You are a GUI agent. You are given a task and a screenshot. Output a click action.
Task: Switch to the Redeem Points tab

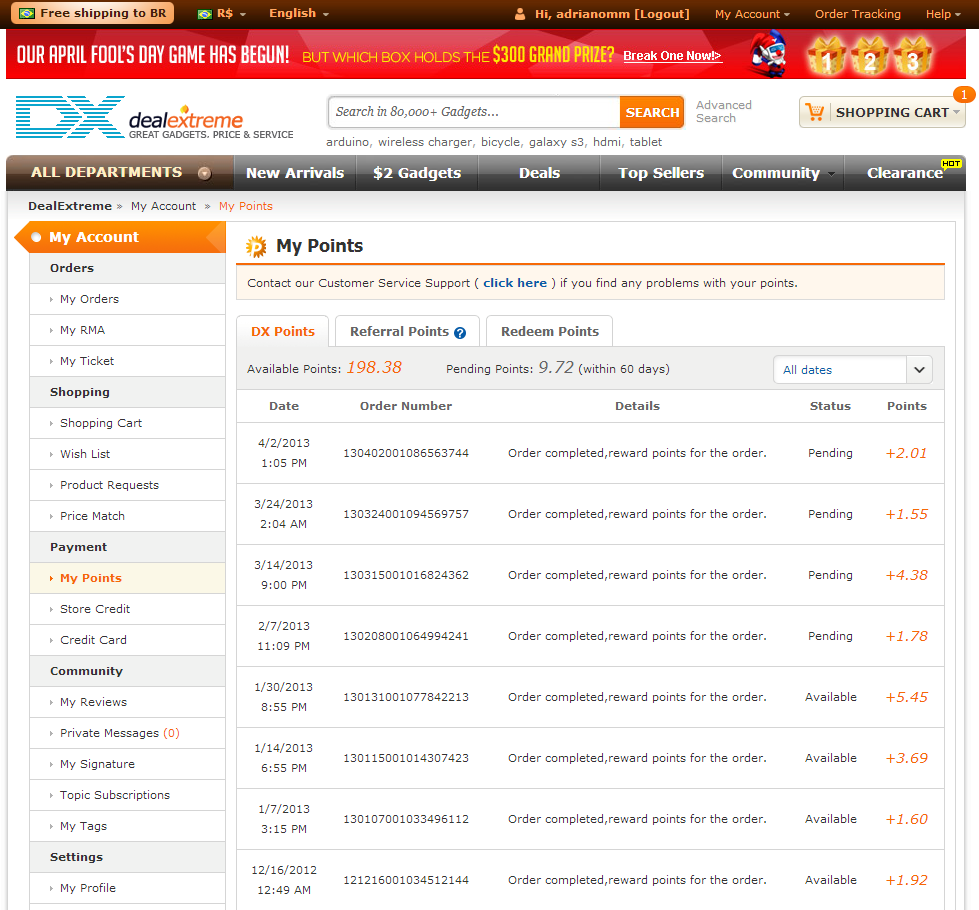click(549, 332)
